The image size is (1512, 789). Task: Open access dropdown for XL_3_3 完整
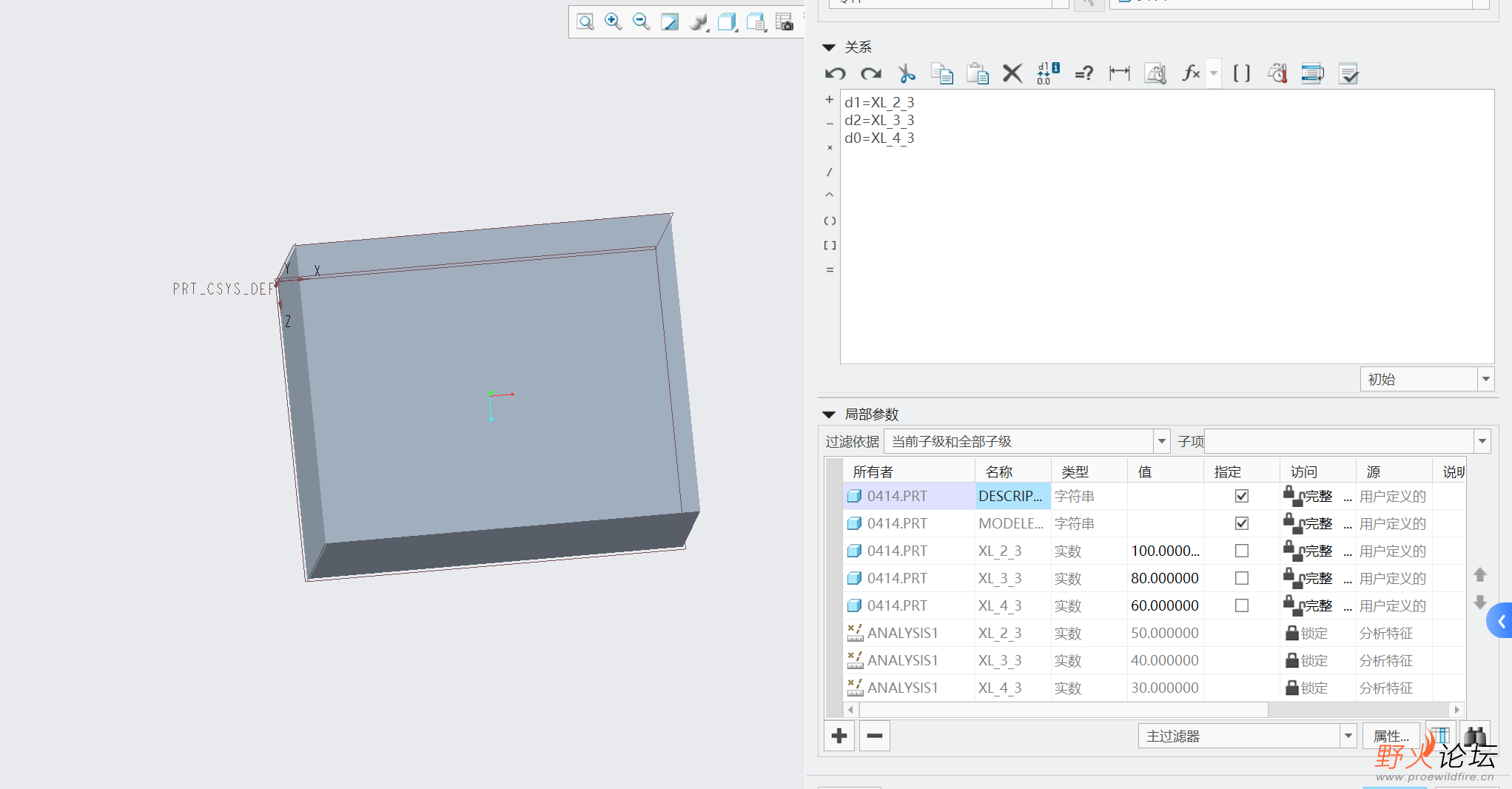(1348, 579)
